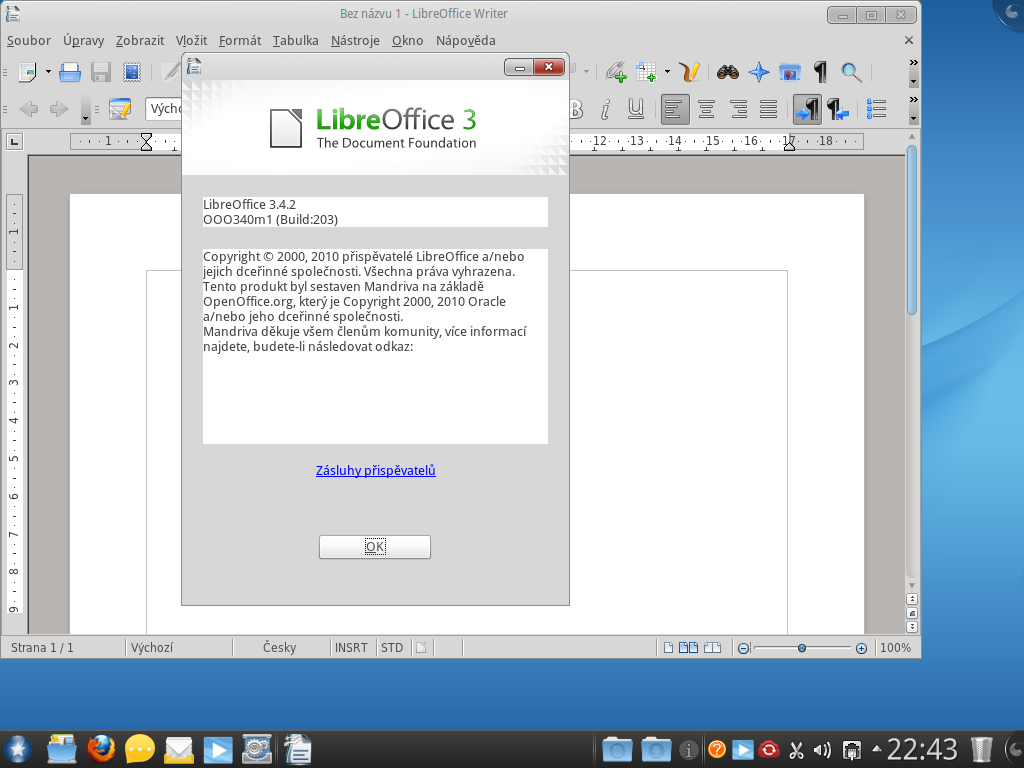
Task: Open the Styles and Formatting icon
Action: pos(120,109)
